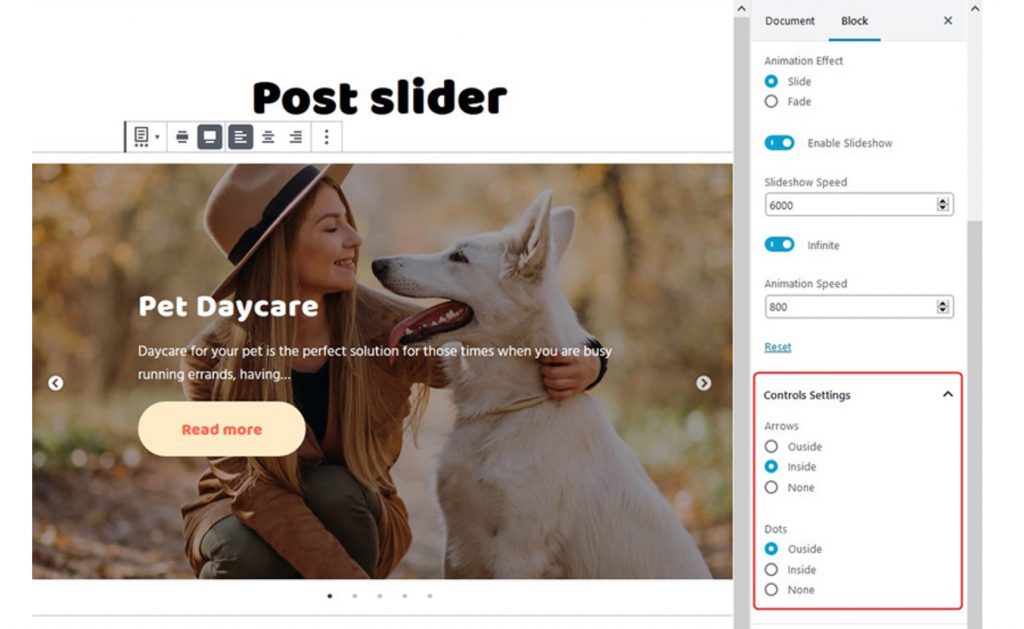
Task: Open the block type switcher icon
Action: pyautogui.click(x=146, y=137)
